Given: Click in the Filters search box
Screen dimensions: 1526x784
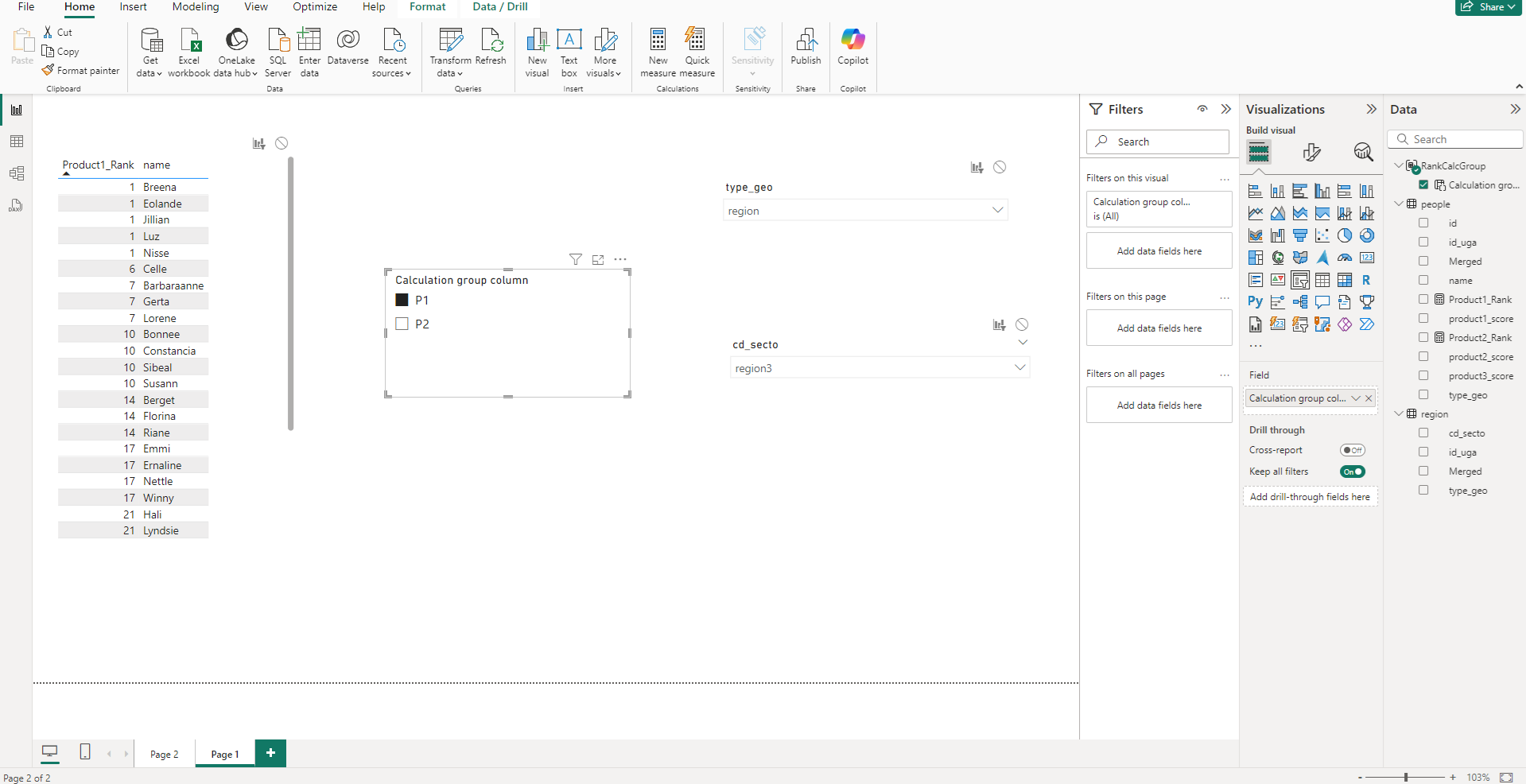Looking at the screenshot, I should coord(1158,142).
